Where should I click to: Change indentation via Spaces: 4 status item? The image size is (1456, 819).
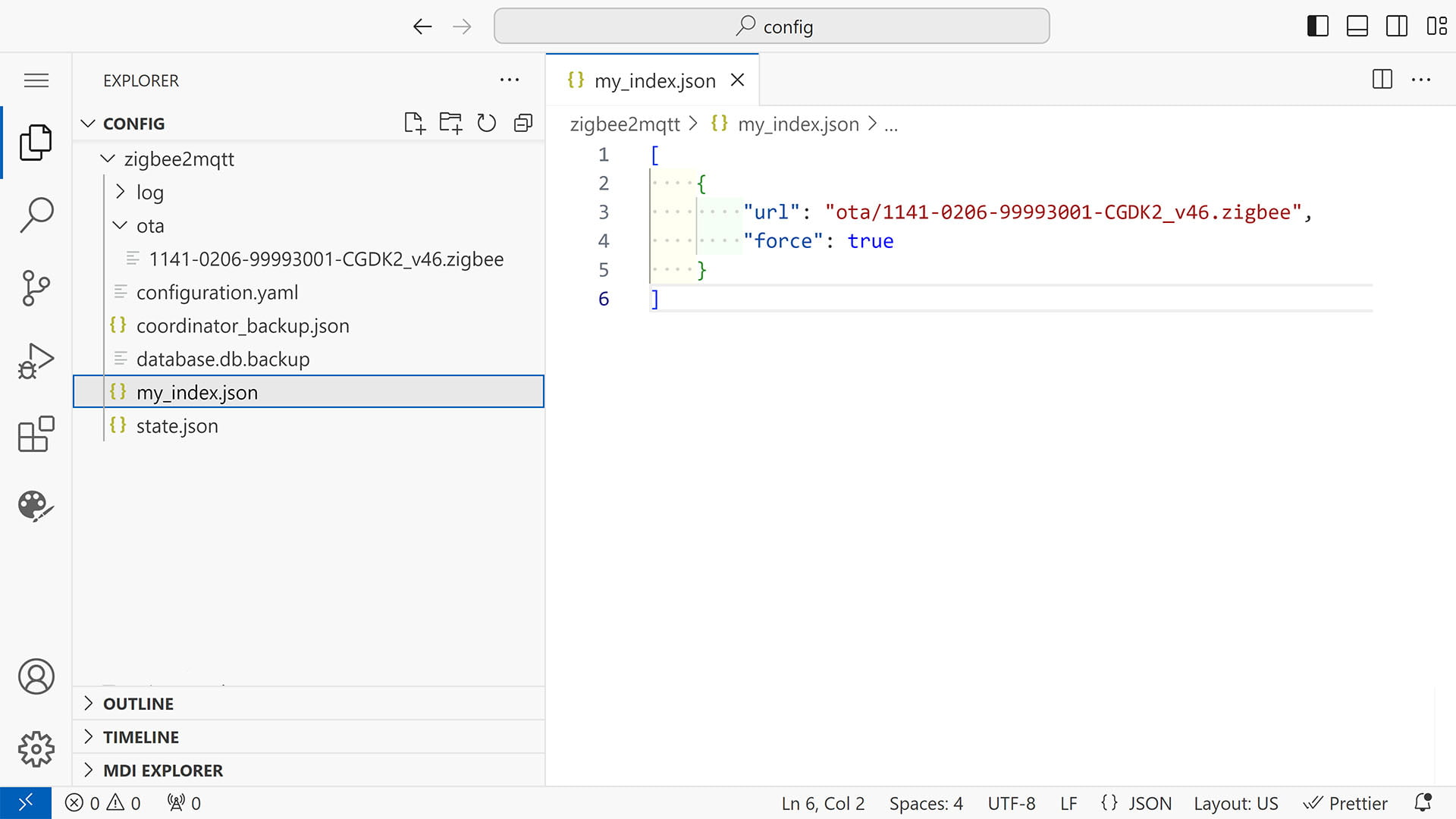point(925,802)
